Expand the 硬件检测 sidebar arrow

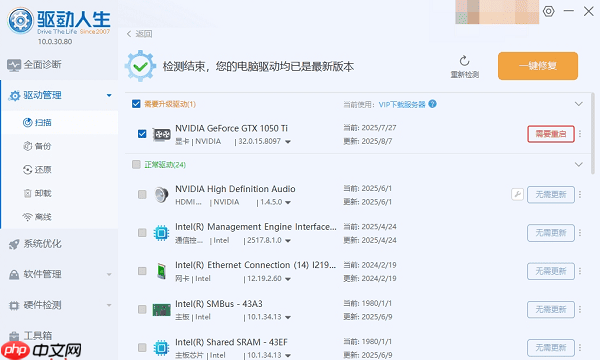tap(109, 305)
